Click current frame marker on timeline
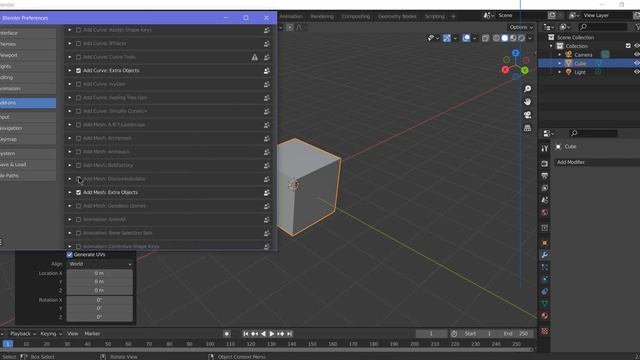Image resolution: width=640 pixels, height=360 pixels. pyautogui.click(x=8, y=344)
